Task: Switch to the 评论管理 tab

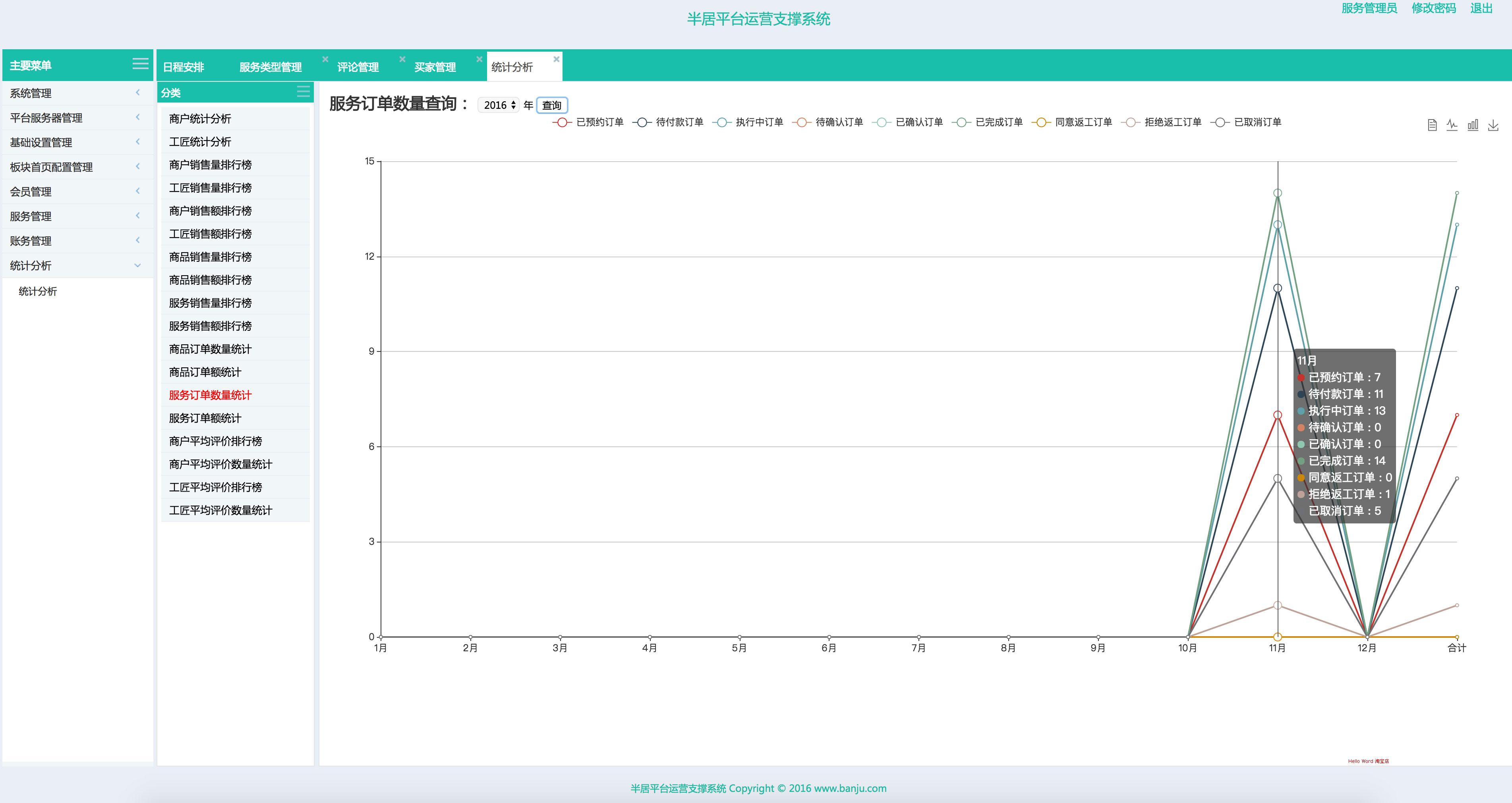Action: (x=358, y=67)
